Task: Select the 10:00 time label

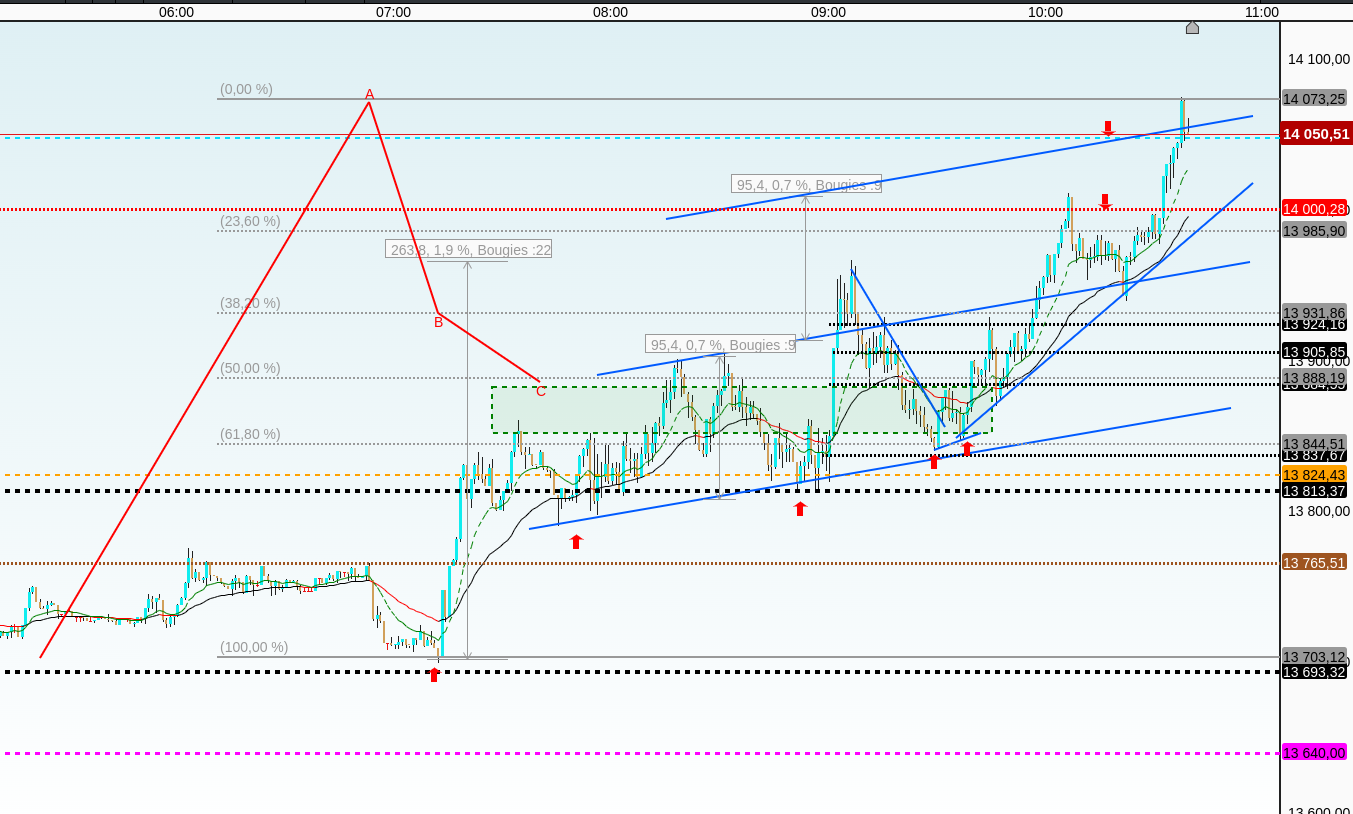Action: pyautogui.click(x=1045, y=12)
